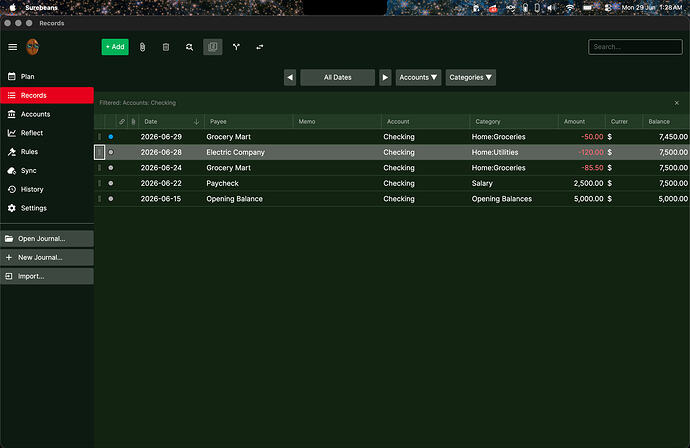Open the Categories filter dropdown
This screenshot has width=690, height=448.
(x=470, y=77)
